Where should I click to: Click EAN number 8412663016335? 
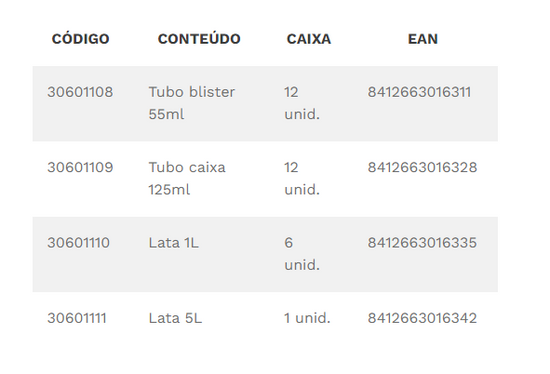(x=422, y=243)
